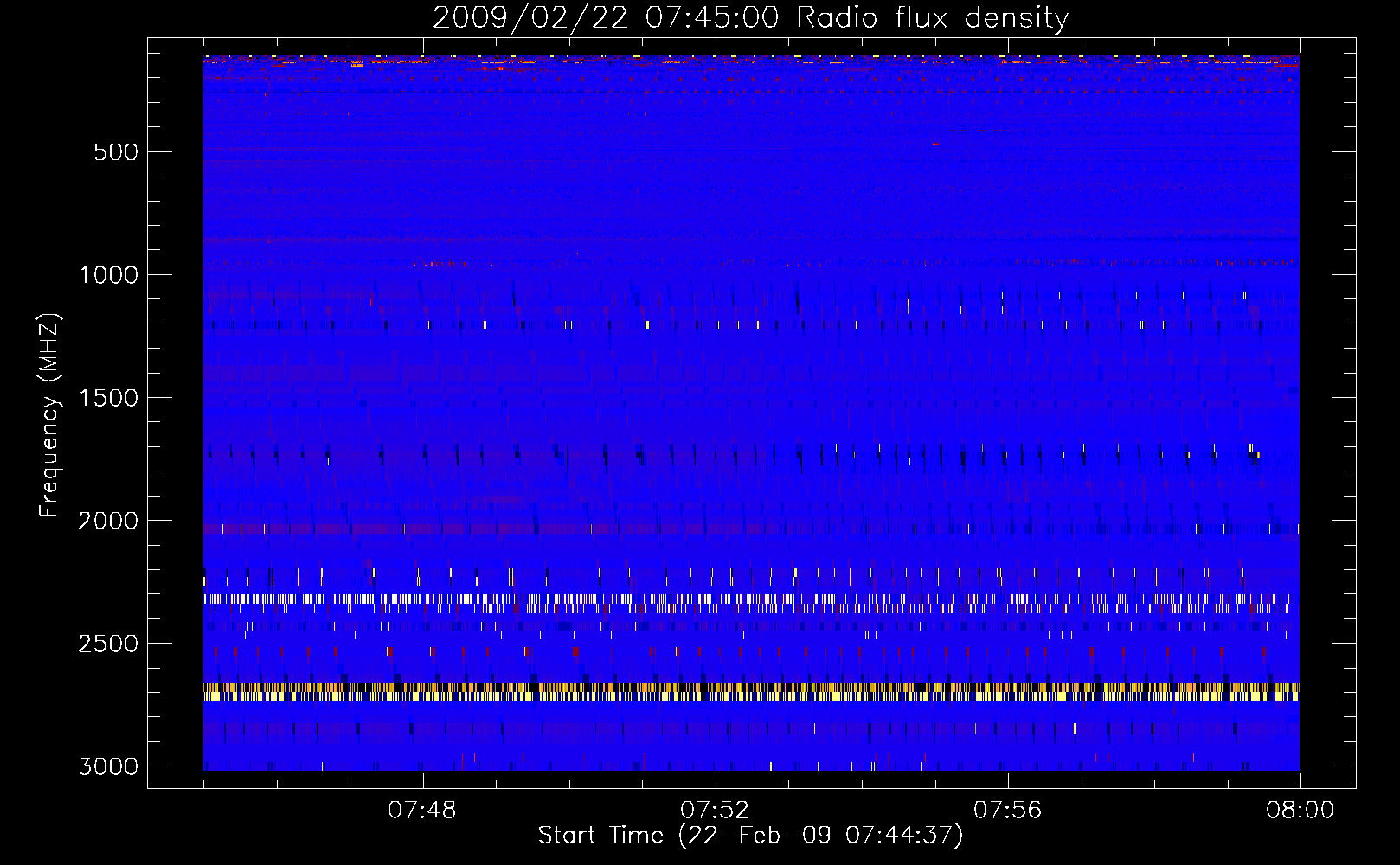1400x865 pixels.
Task: Click the 07:56 time tick label
Action: tap(1008, 811)
